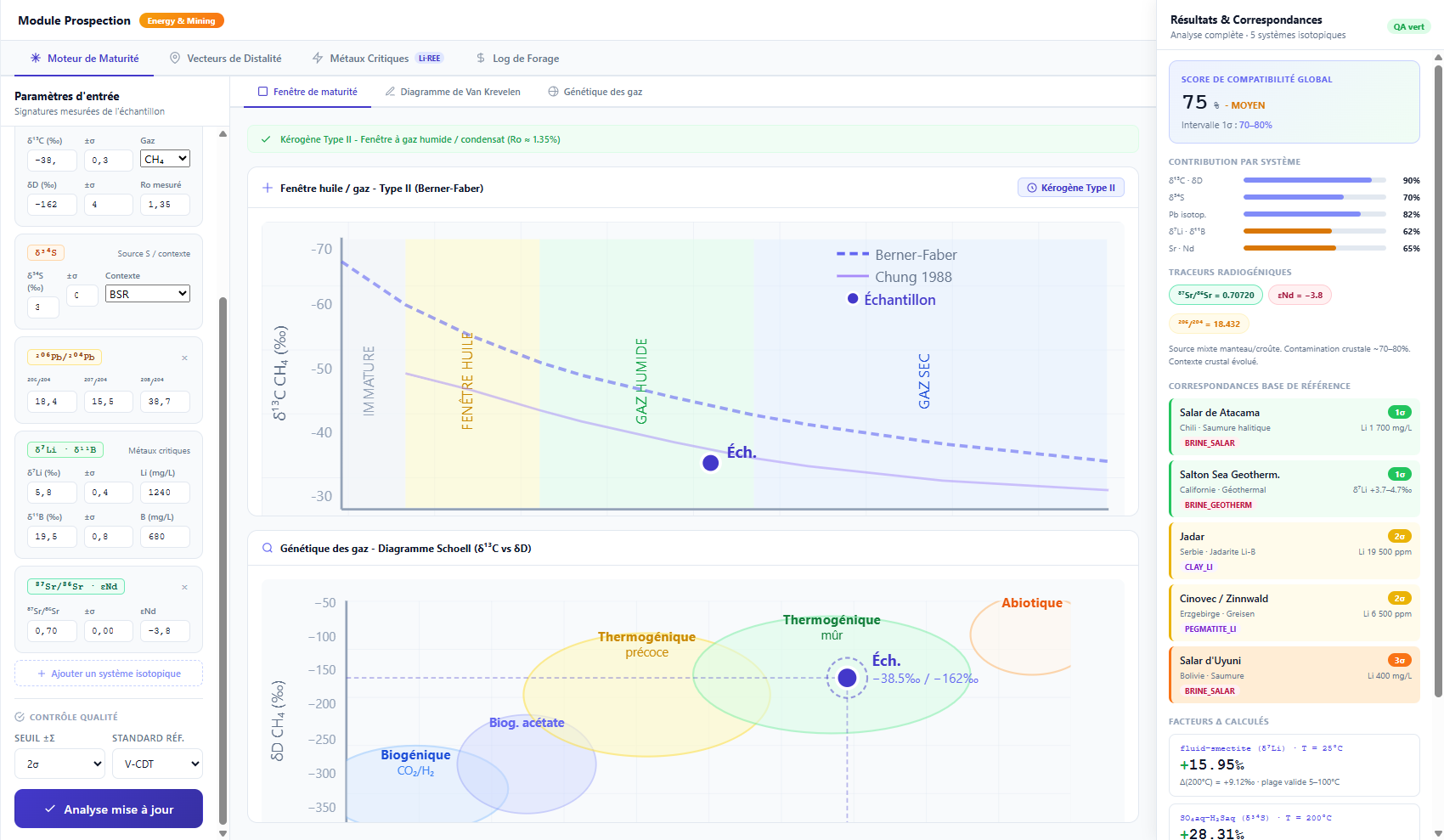This screenshot has width=1444, height=840.
Task: Click the lightning icon on Métaux Critiques tab
Action: pos(318,58)
